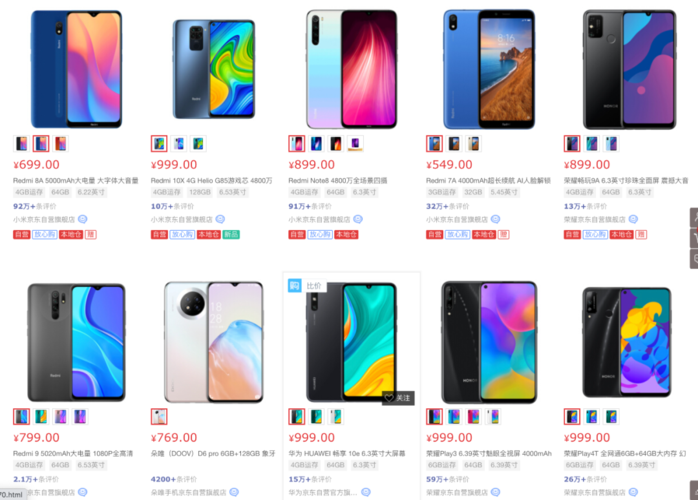698x500 pixels.
Task: Pick the purple fourth variant of Redmi Note8
Action: click(355, 144)
